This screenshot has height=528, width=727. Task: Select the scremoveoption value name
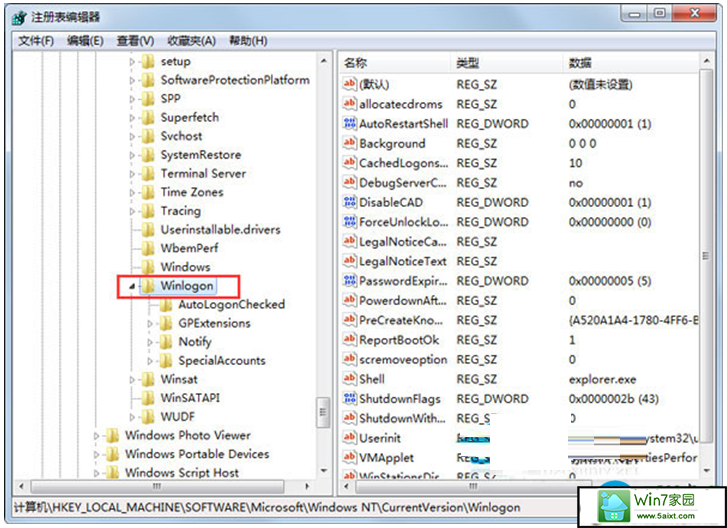tap(403, 360)
